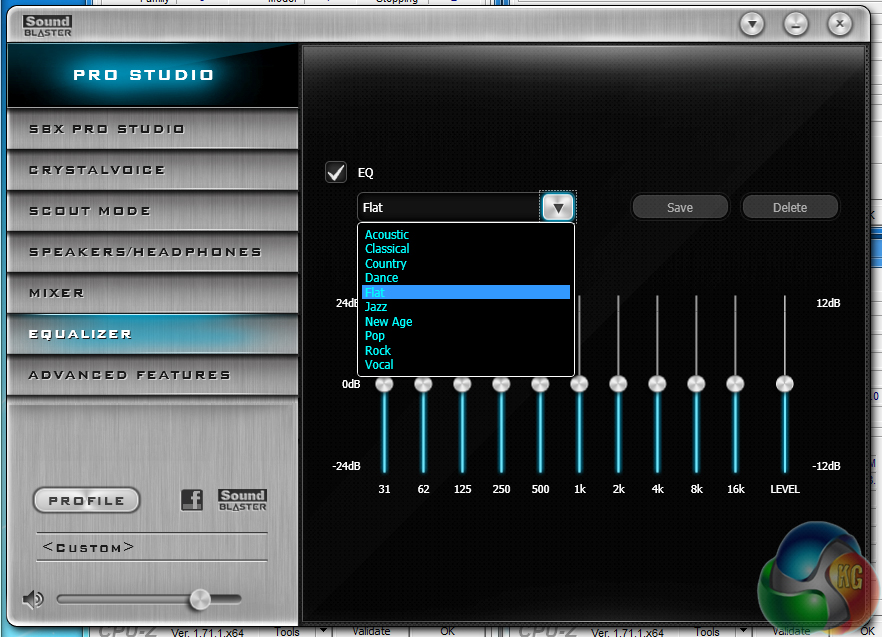Click the Sound Blaster logo near Profile
The height and width of the screenshot is (637, 882).
pos(242,500)
